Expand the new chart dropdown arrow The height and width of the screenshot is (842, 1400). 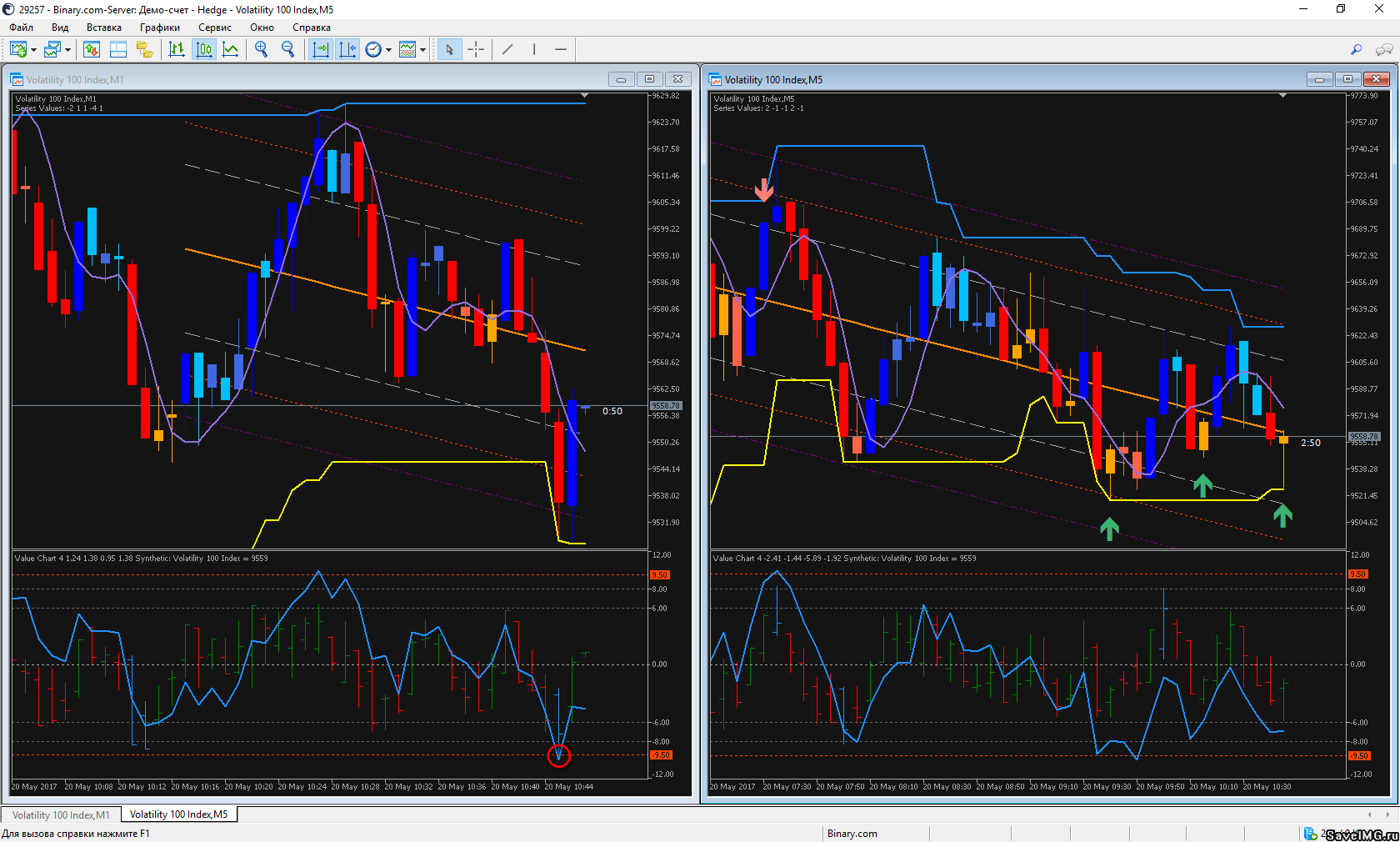click(x=33, y=50)
